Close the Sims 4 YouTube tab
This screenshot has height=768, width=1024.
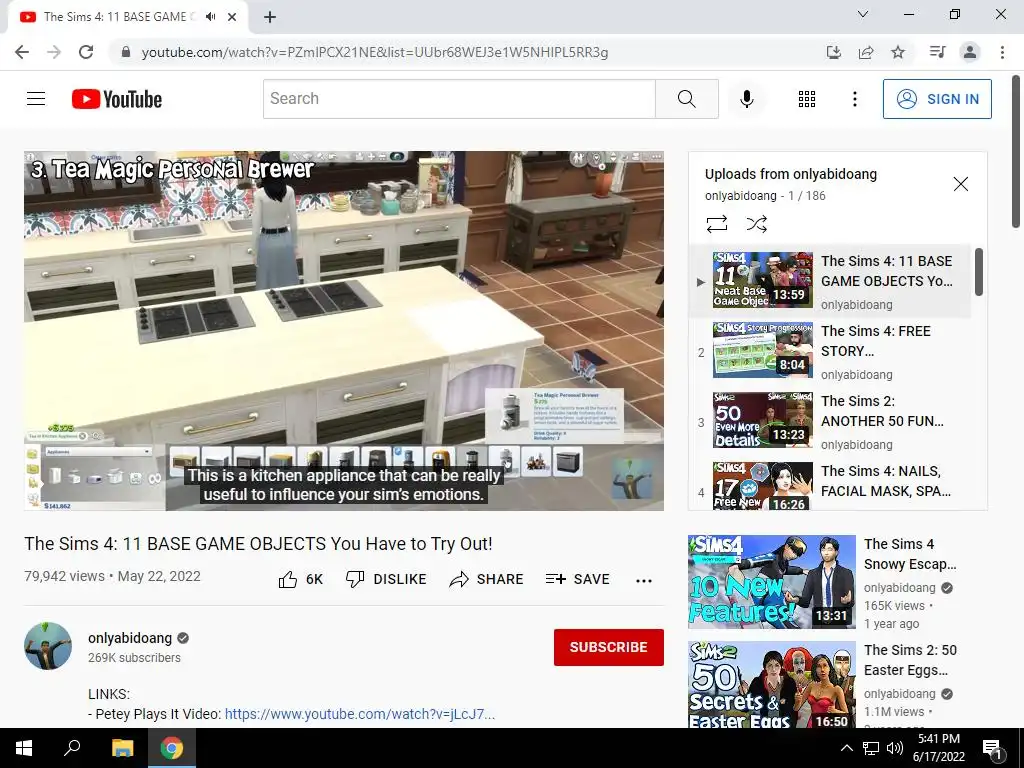[232, 17]
